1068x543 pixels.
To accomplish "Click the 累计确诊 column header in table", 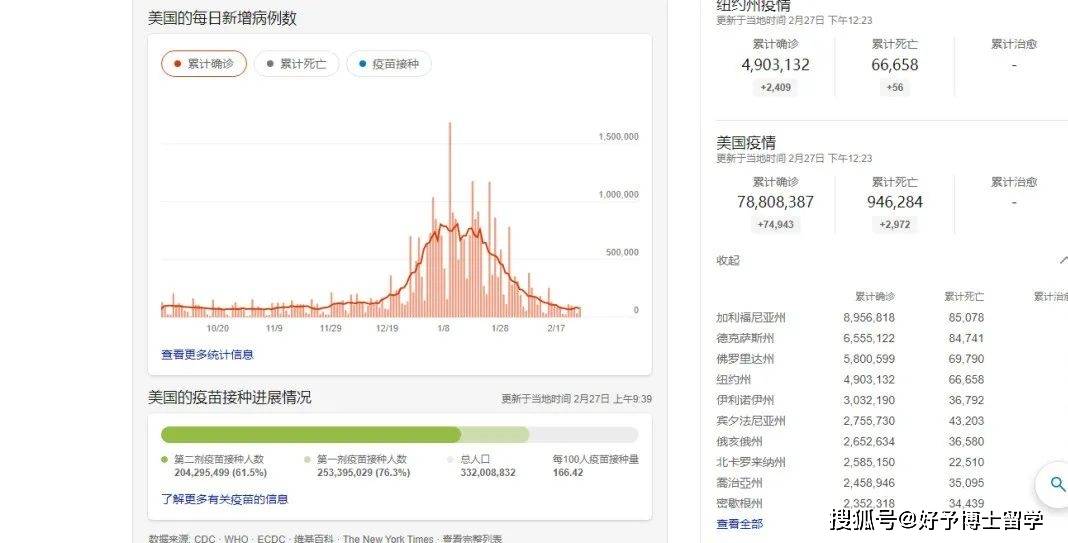I will (875, 296).
